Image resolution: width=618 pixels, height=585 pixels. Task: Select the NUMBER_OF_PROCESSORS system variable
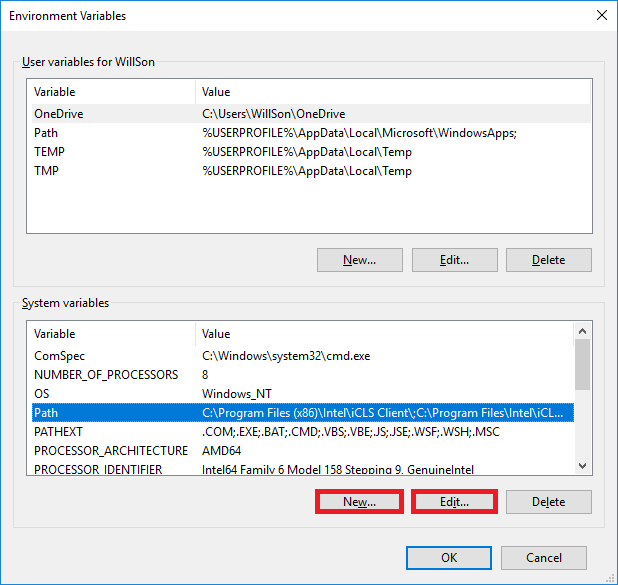point(303,374)
